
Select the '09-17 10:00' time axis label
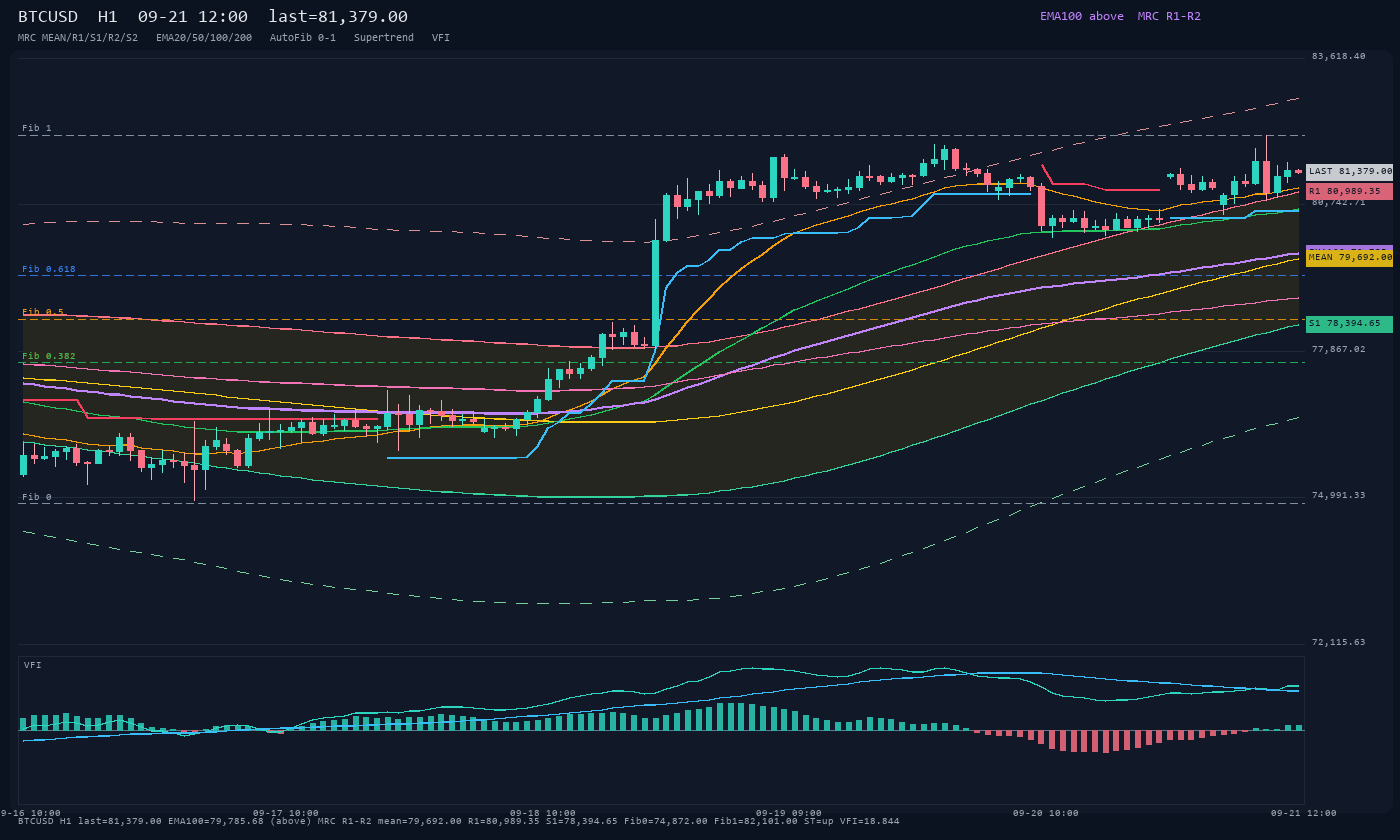286,813
